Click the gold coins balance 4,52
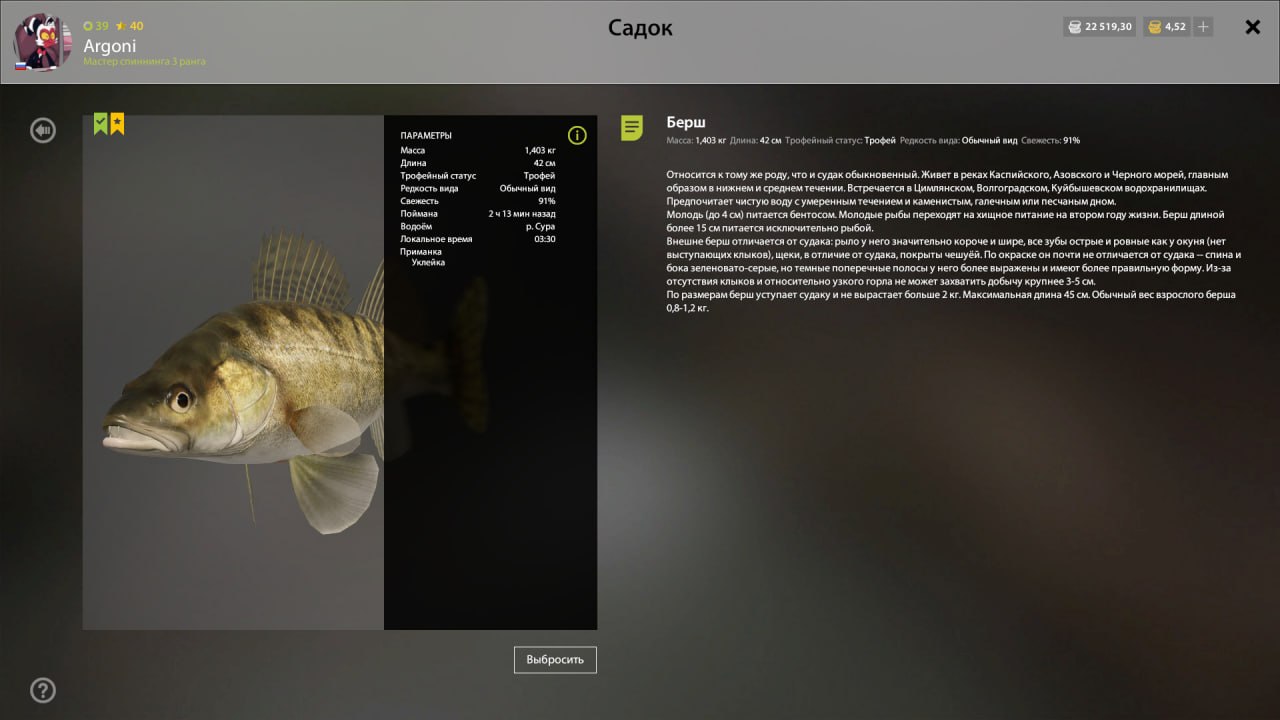The image size is (1280, 720). pyautogui.click(x=1166, y=27)
